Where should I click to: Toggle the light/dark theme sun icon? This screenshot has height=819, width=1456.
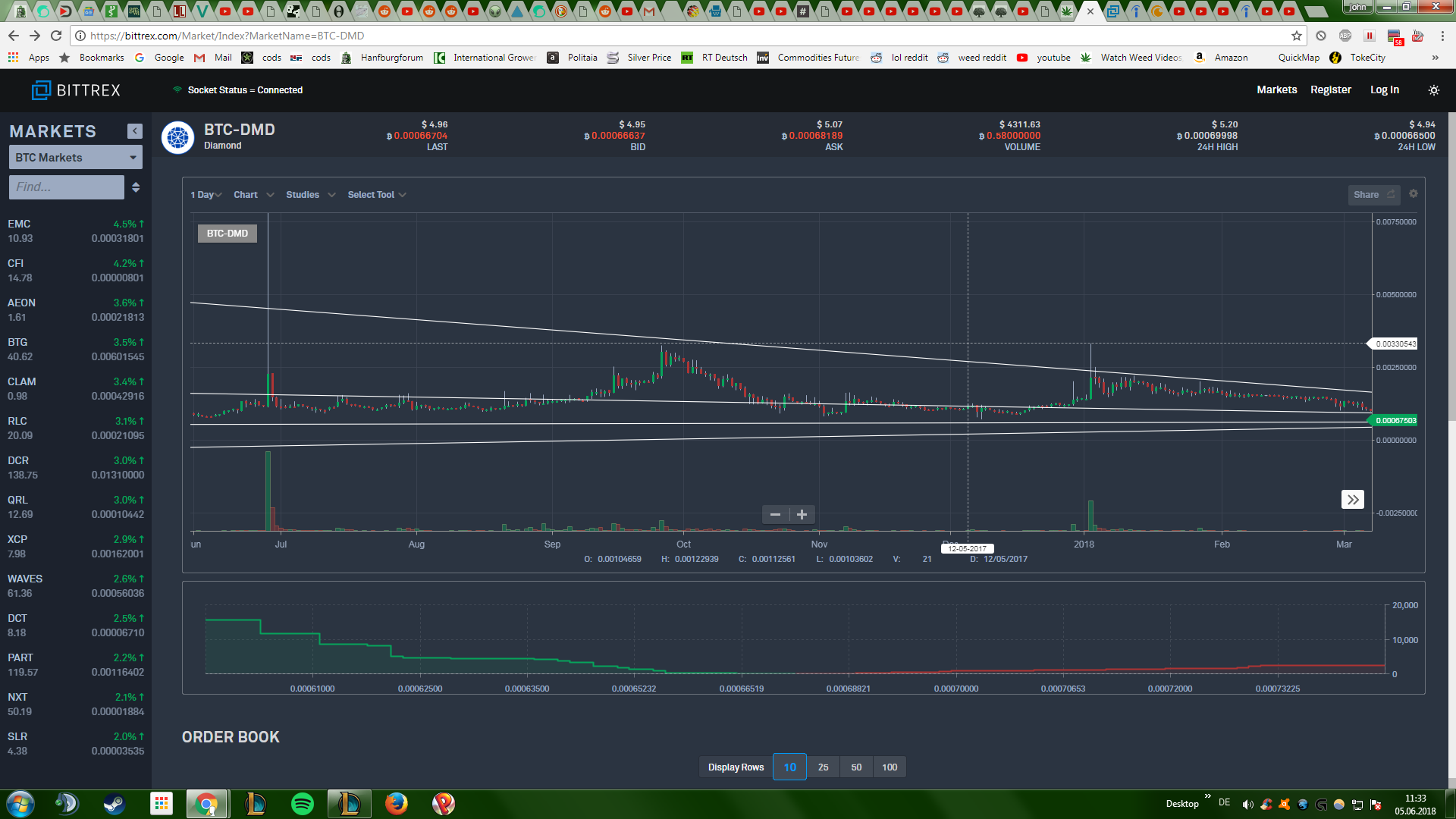(x=1433, y=90)
